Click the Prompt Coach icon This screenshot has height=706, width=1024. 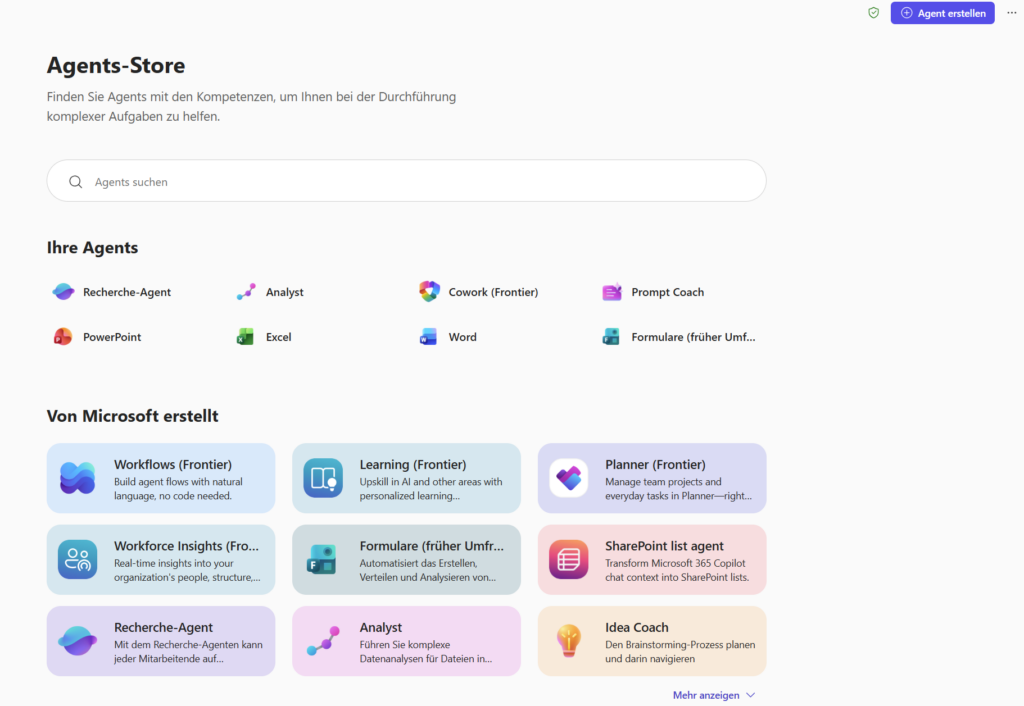tap(612, 292)
